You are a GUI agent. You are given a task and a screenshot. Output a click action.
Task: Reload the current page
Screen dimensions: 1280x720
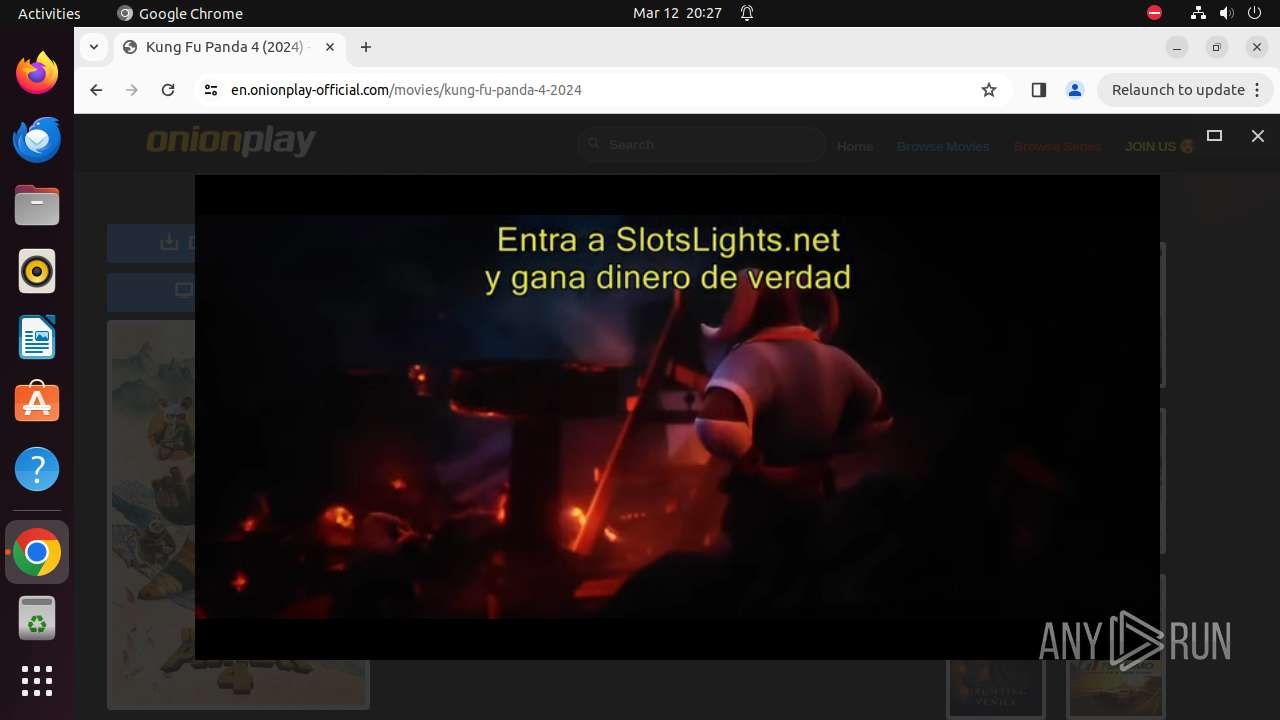click(x=168, y=90)
